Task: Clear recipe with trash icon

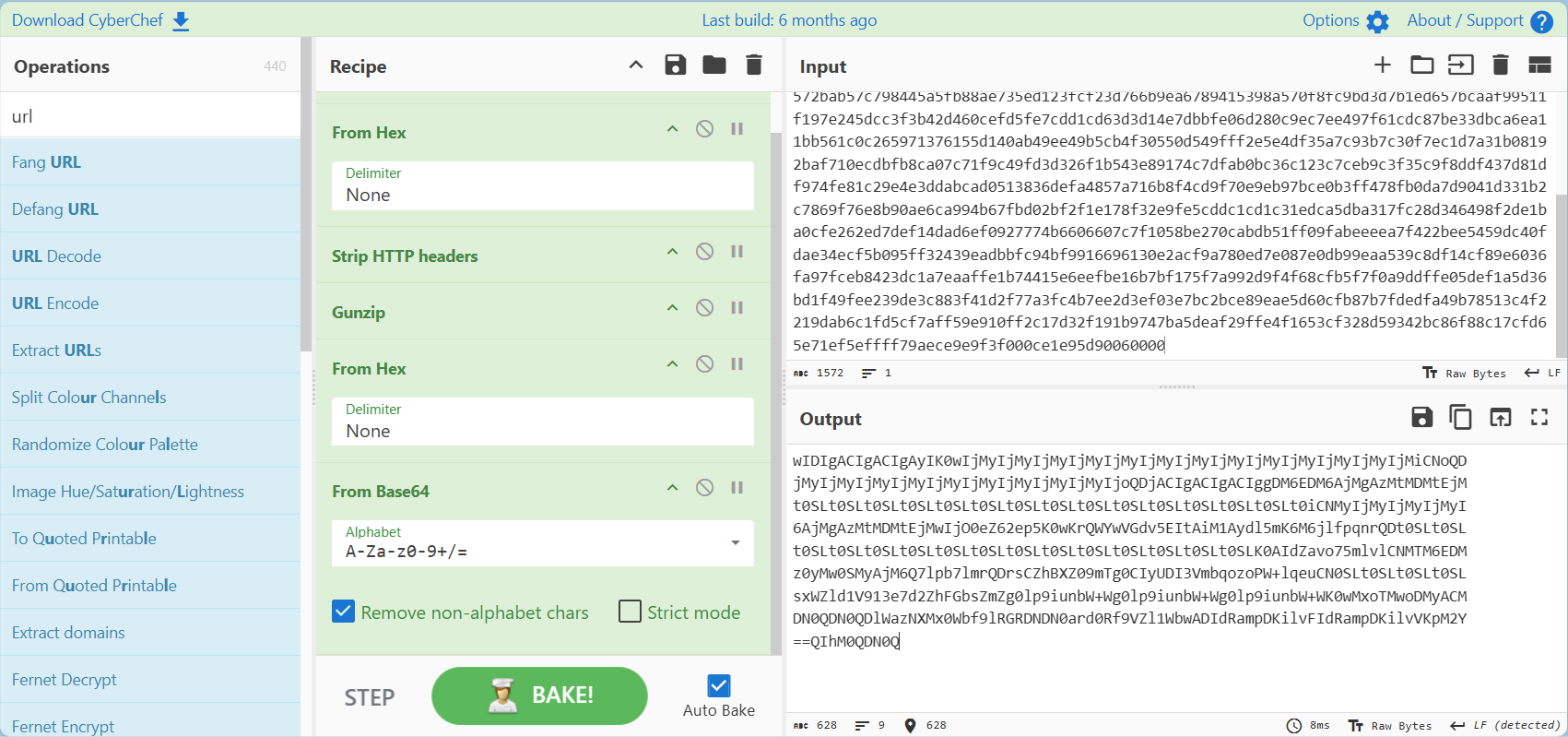Action: tap(754, 65)
